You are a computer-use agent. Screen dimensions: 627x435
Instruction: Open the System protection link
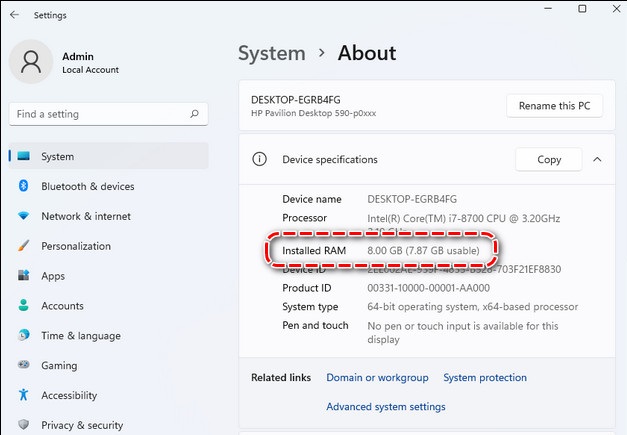click(x=485, y=378)
